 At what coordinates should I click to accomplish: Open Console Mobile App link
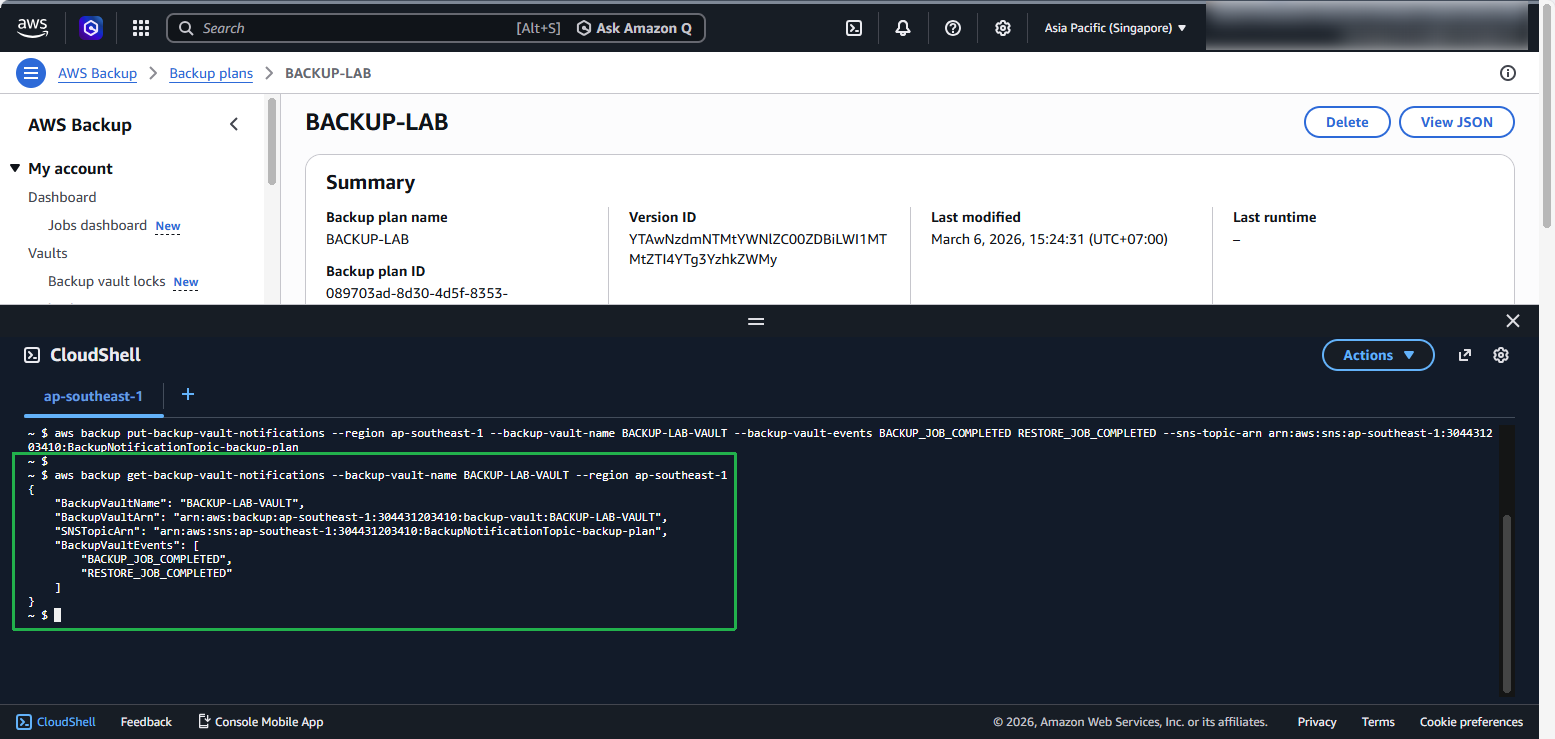point(260,721)
